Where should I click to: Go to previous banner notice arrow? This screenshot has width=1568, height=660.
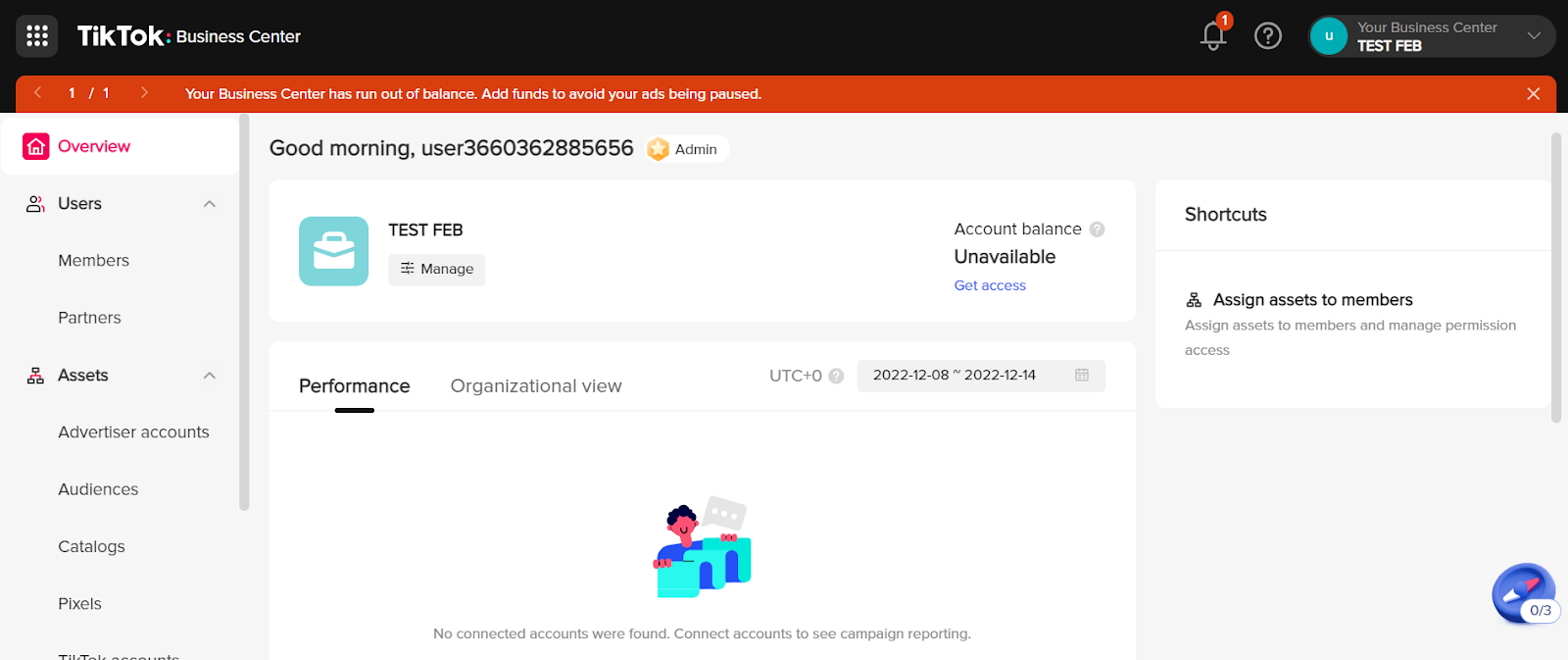(x=38, y=93)
